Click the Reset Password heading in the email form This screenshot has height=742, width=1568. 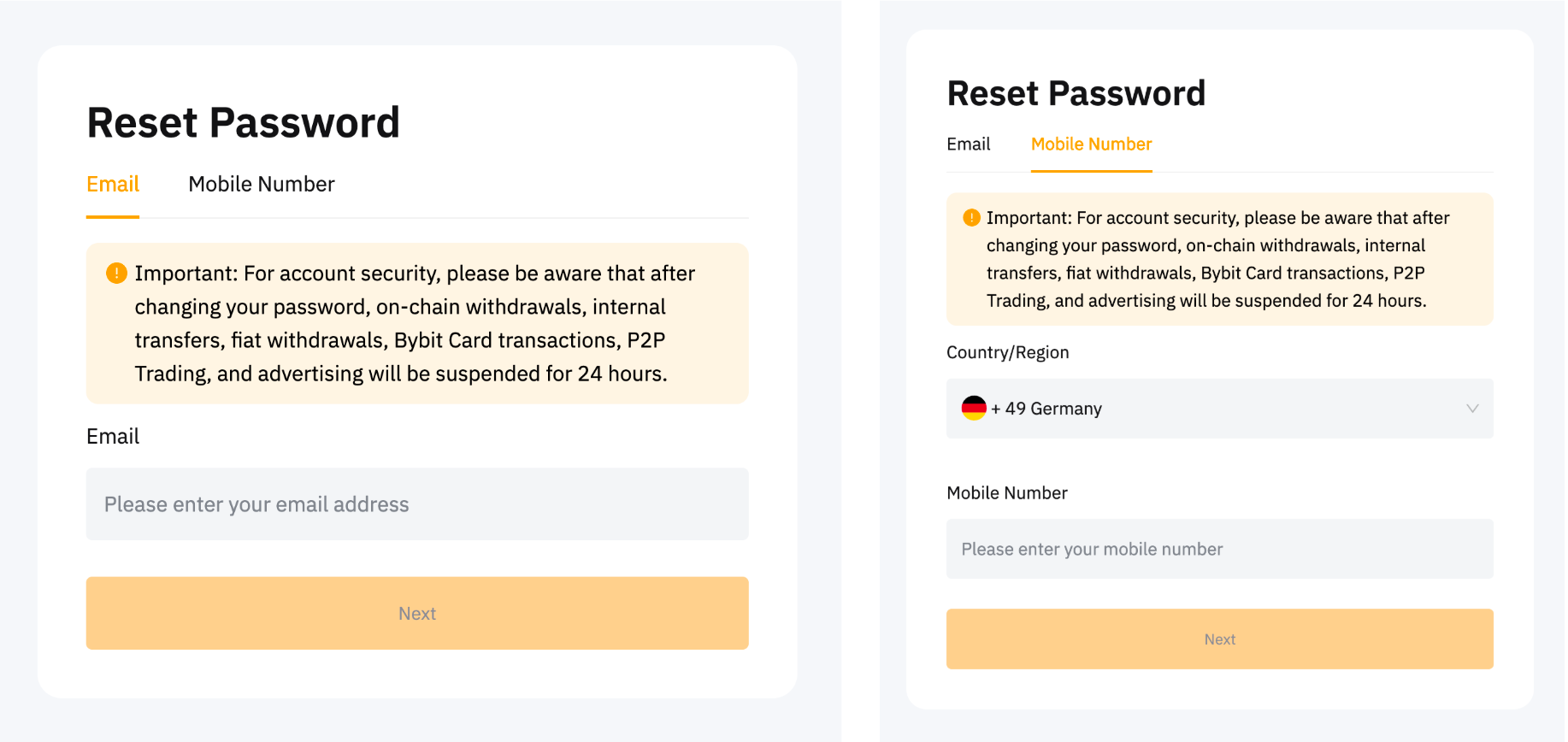(x=244, y=123)
